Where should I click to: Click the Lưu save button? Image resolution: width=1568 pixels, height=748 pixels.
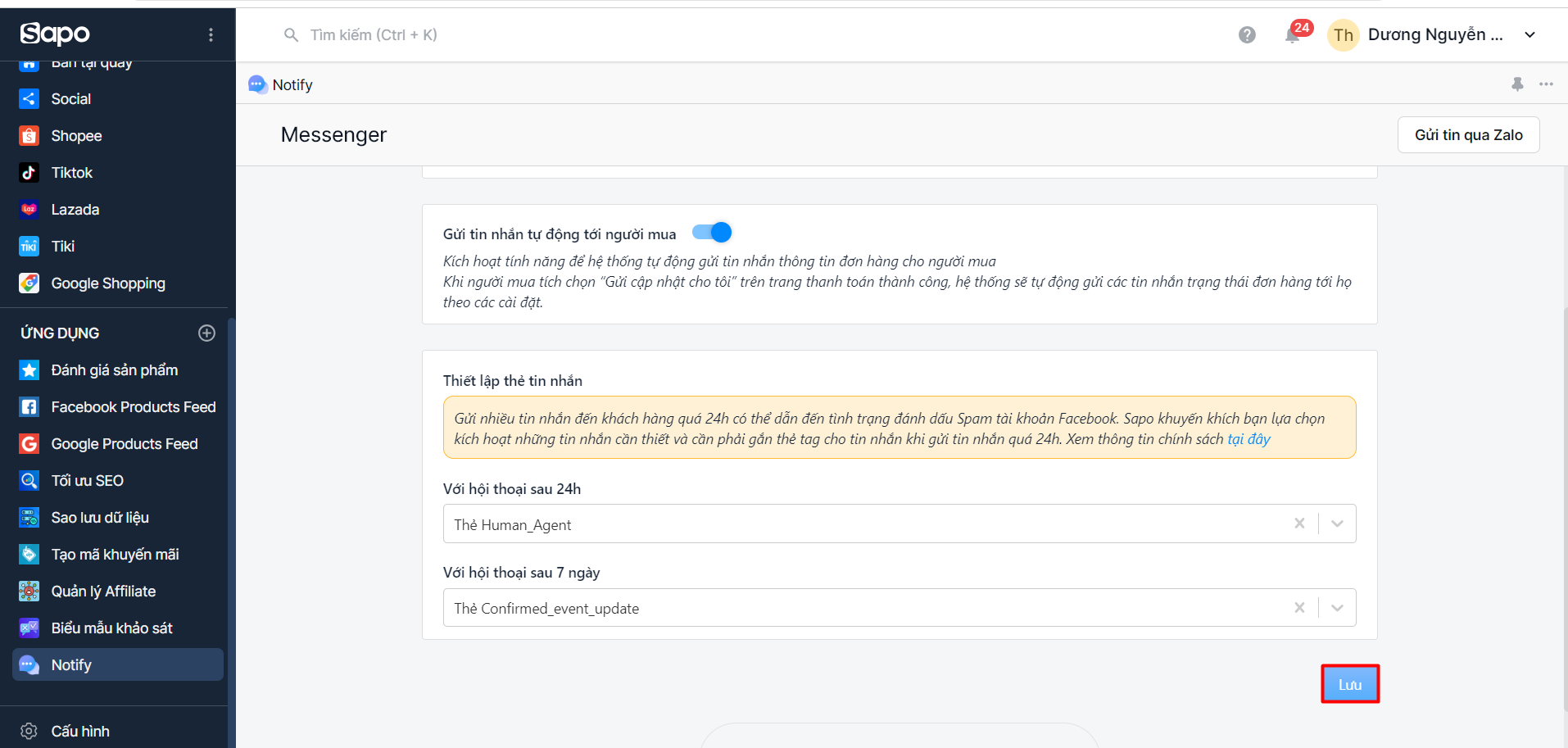click(1349, 684)
